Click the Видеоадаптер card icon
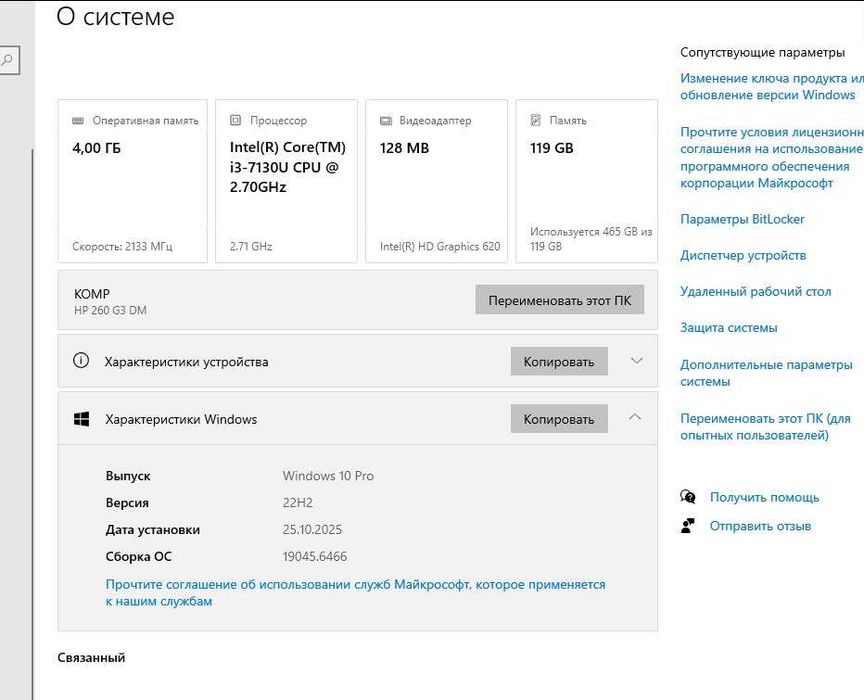This screenshot has height=700, width=864. pos(386,120)
